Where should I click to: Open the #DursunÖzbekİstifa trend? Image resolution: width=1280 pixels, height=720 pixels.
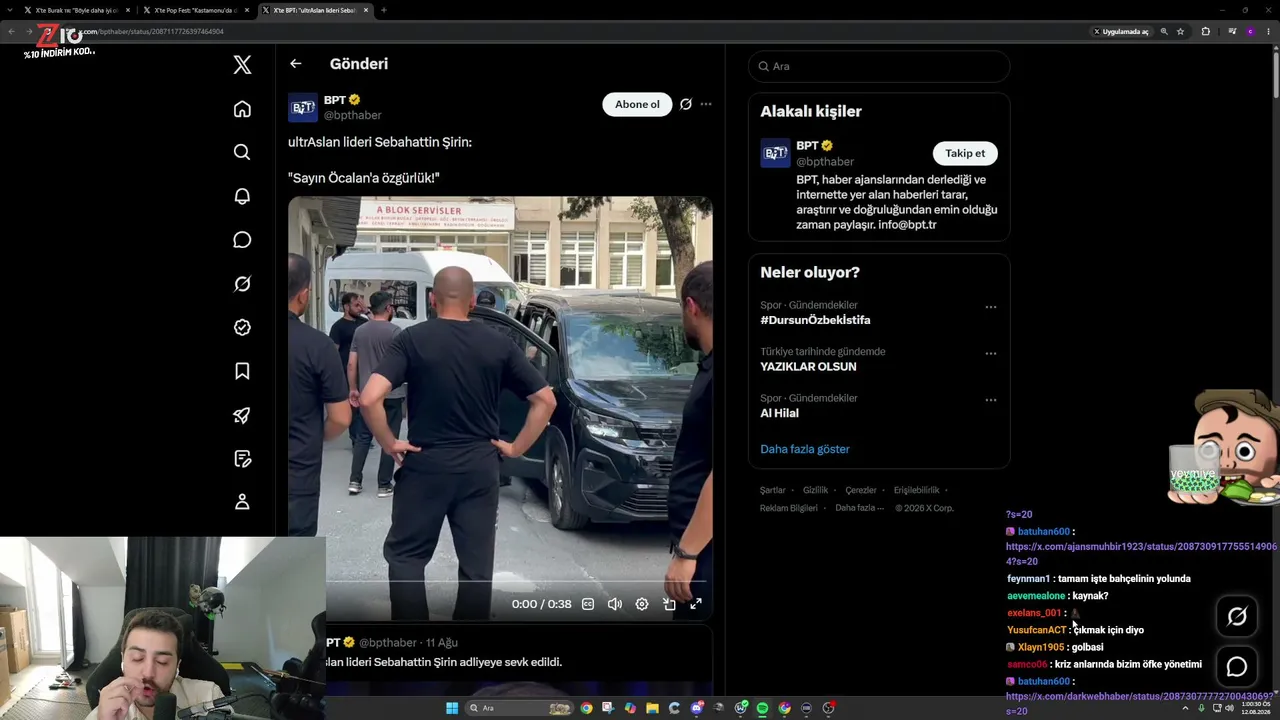[x=815, y=320]
